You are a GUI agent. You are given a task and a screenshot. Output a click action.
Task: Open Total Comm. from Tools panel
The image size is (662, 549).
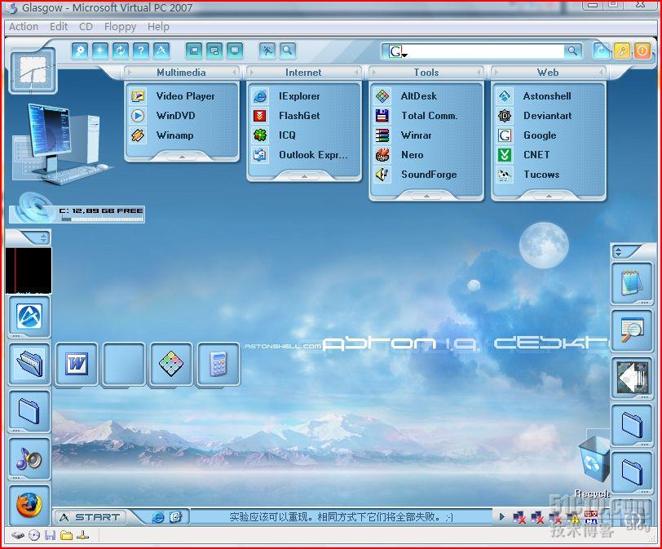tap(426, 116)
